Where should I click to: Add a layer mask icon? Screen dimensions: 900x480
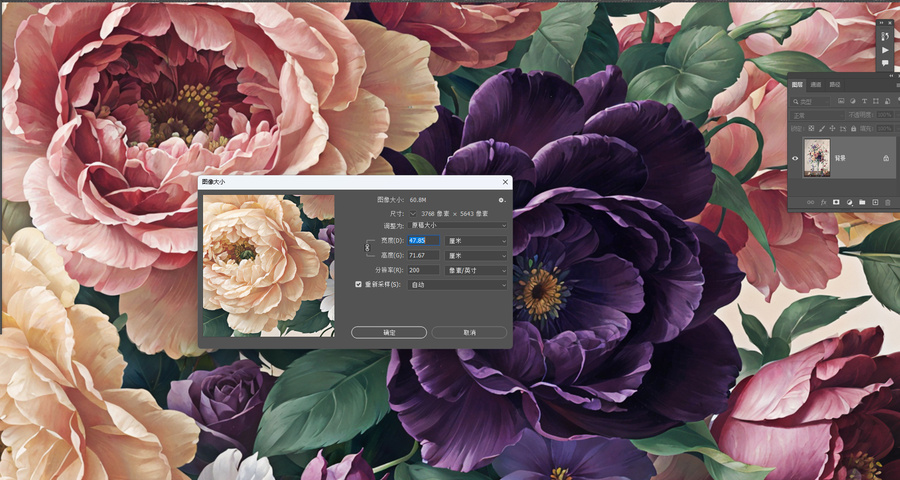click(836, 202)
